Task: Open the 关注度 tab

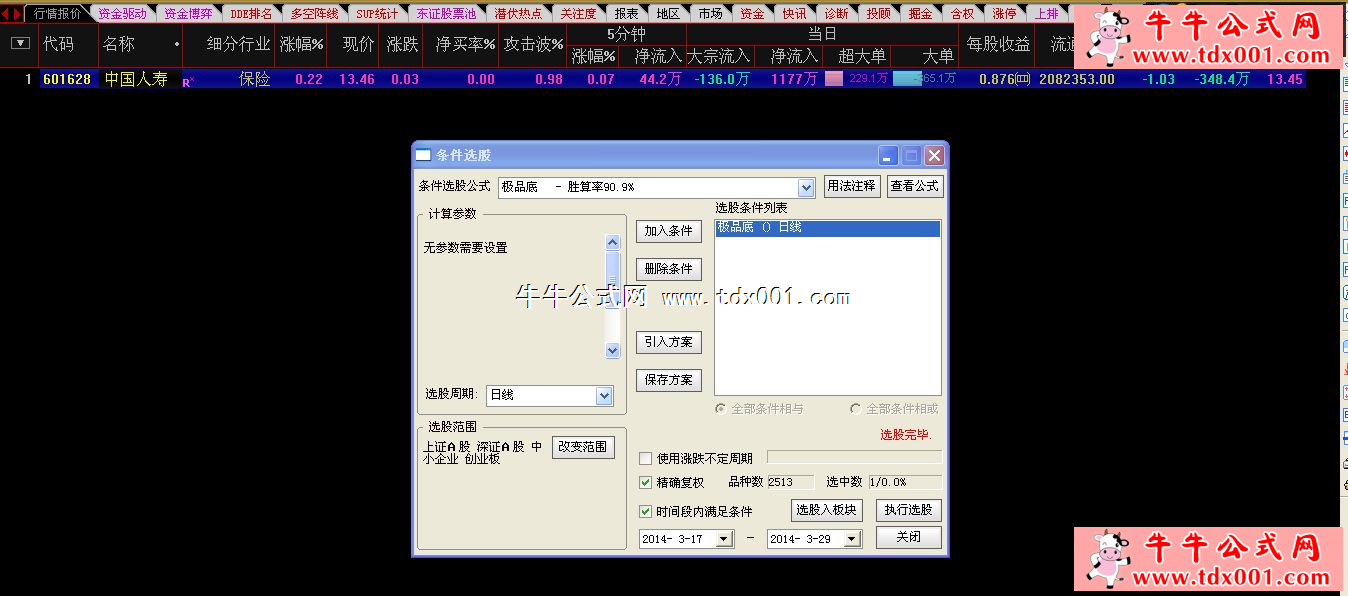Action: pyautogui.click(x=578, y=13)
